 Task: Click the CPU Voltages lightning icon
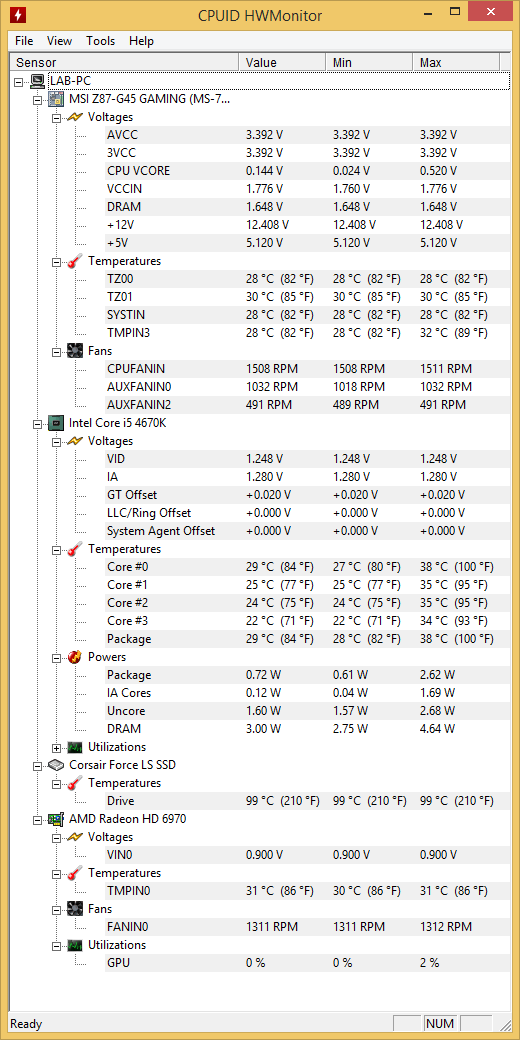pos(75,441)
